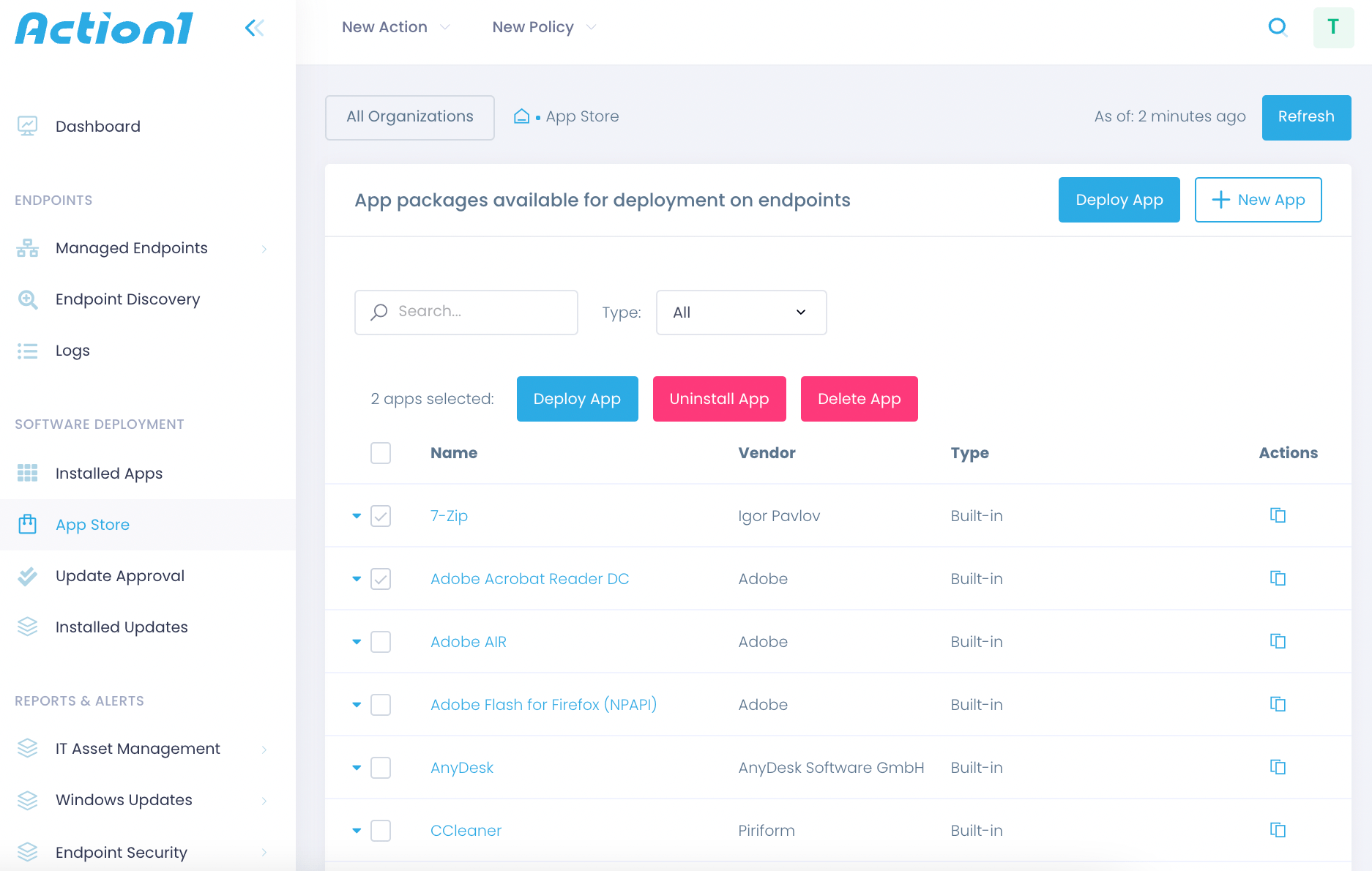1372x871 pixels.
Task: Open the Adobe Flash for Firefox link
Action: click(x=543, y=704)
